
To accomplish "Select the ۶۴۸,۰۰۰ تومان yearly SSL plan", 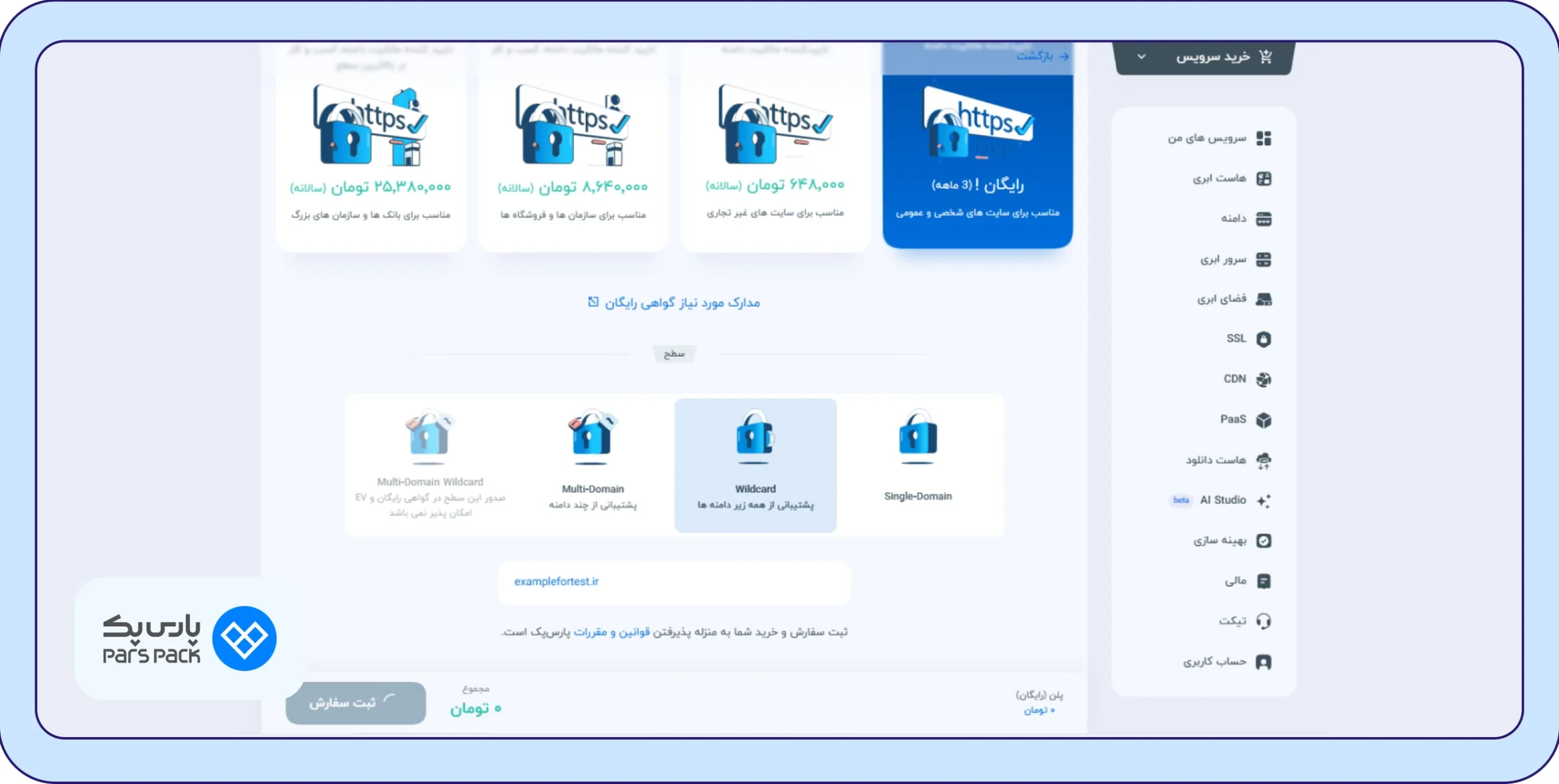I will tap(775, 146).
